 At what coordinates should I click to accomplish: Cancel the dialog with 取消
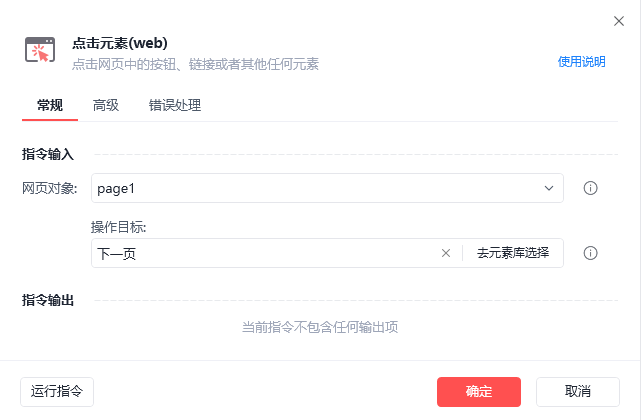tap(577, 391)
